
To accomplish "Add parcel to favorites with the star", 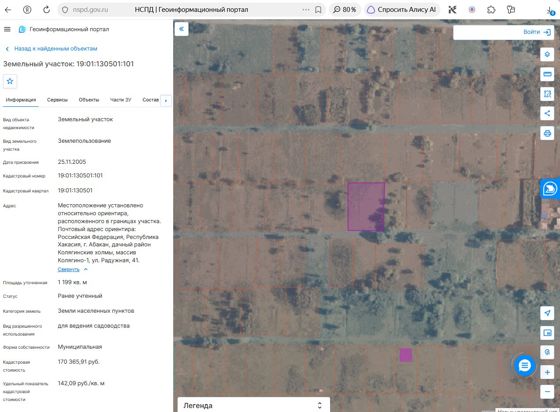I will point(10,81).
